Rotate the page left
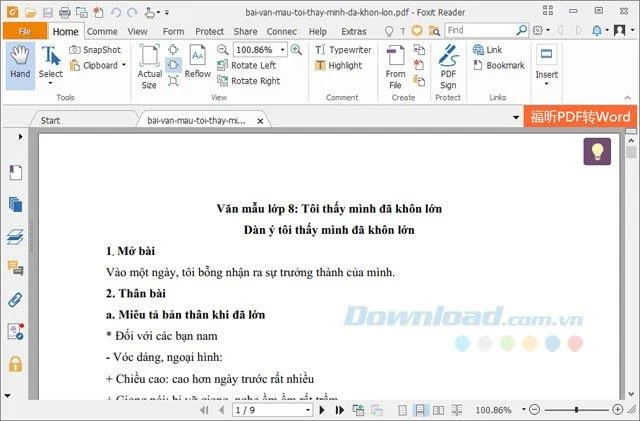The image size is (640, 421). pos(247,65)
